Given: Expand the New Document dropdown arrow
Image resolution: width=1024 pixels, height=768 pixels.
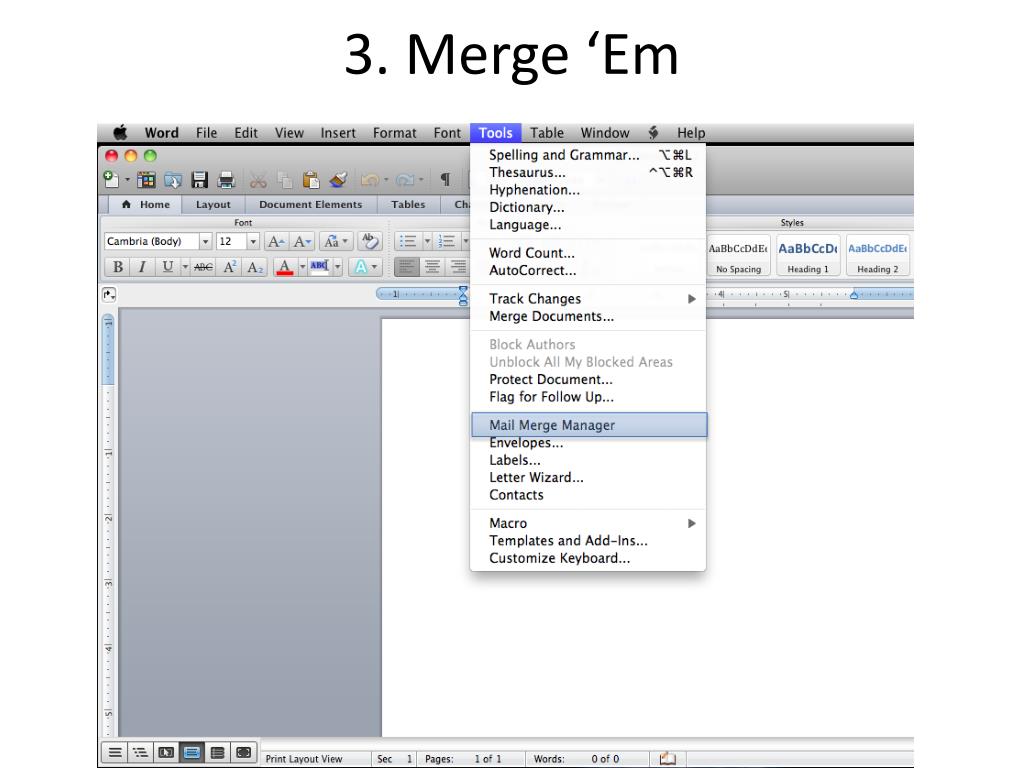Looking at the screenshot, I should [127, 180].
